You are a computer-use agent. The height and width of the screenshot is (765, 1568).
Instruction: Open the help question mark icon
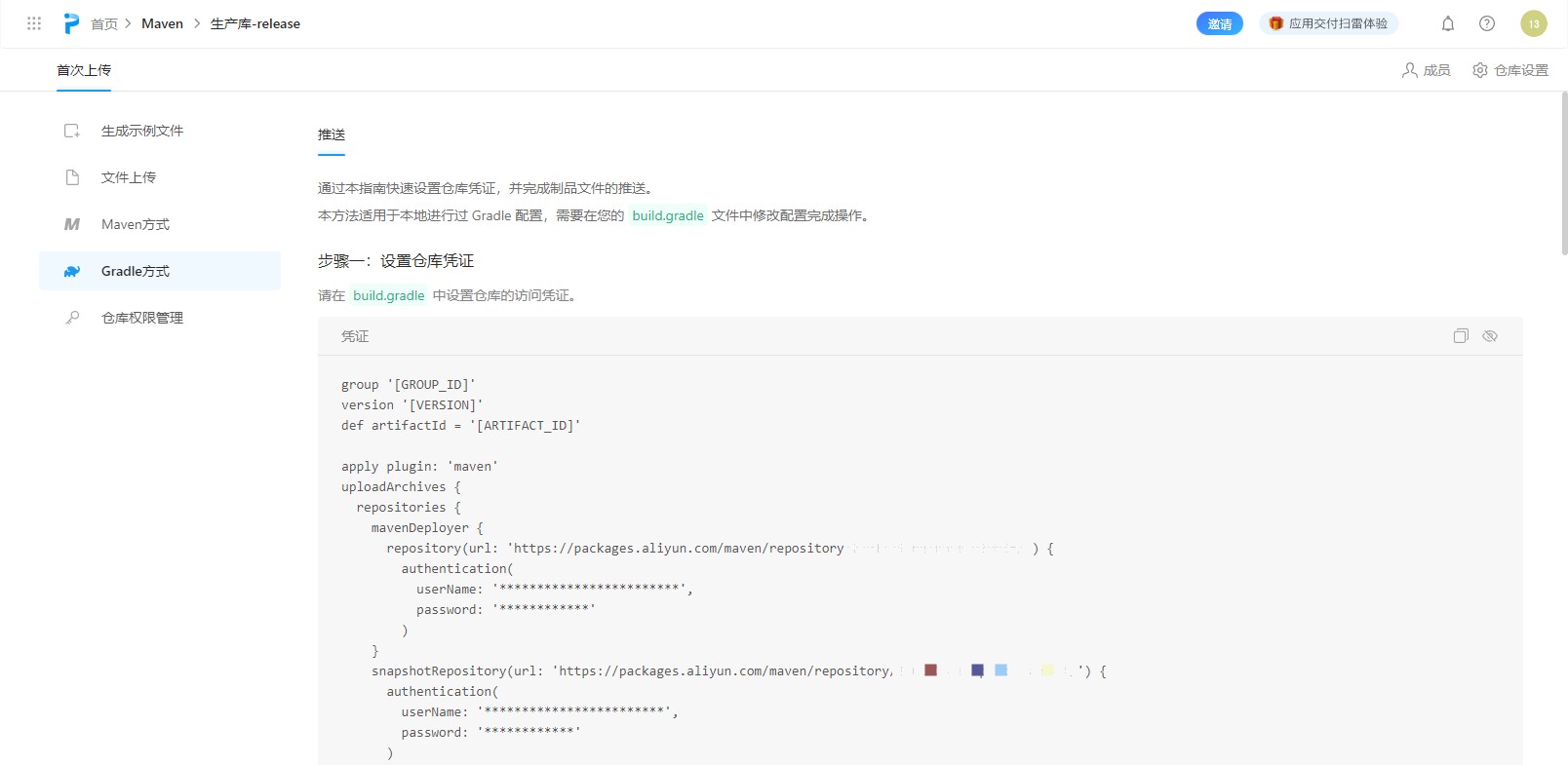coord(1487,23)
